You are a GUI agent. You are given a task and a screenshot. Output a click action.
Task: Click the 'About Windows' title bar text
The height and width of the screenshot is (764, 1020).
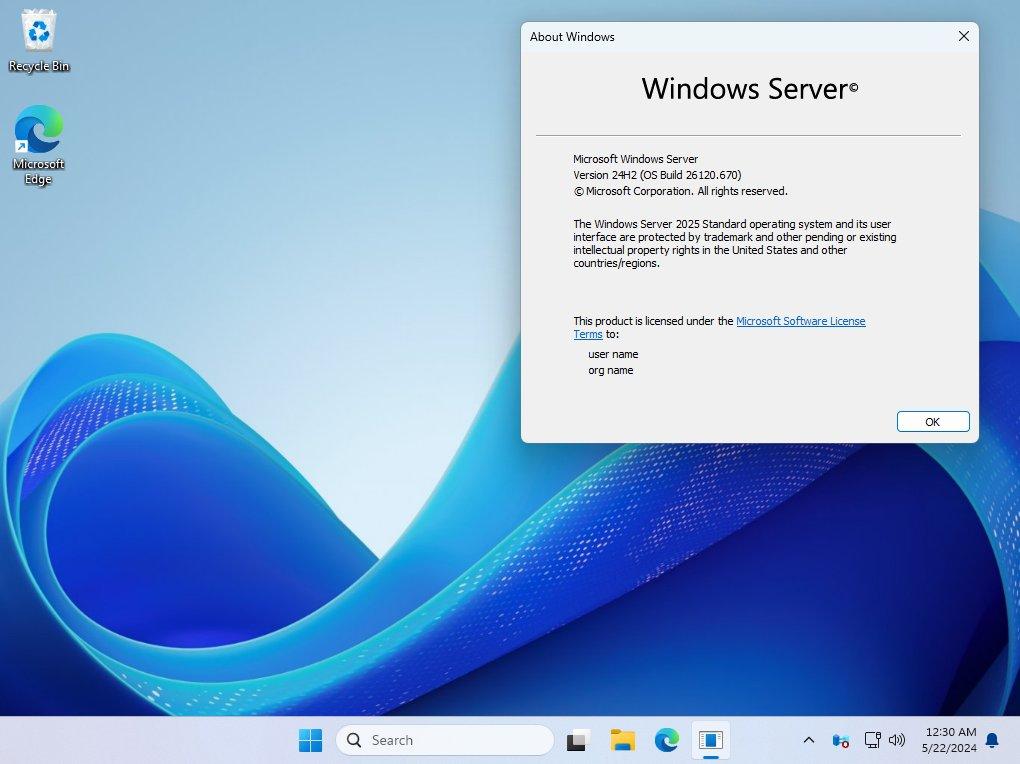pos(572,37)
